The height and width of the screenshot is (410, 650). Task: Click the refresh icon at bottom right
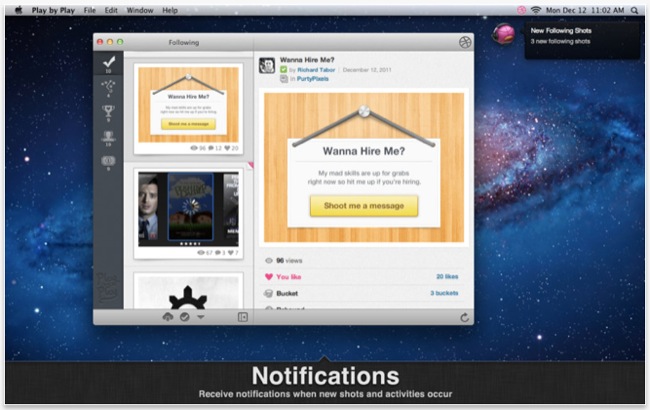click(x=465, y=317)
